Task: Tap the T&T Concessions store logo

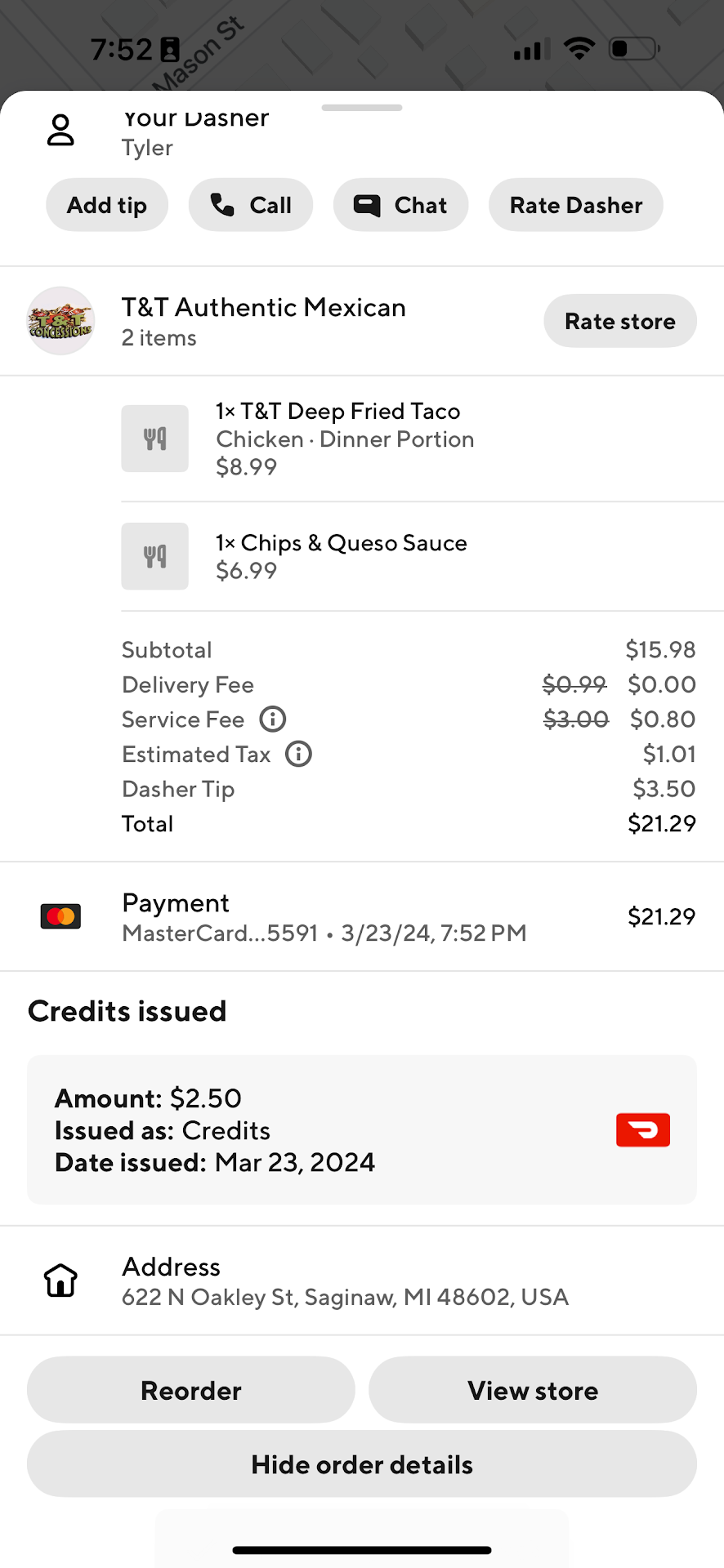Action: coord(60,321)
